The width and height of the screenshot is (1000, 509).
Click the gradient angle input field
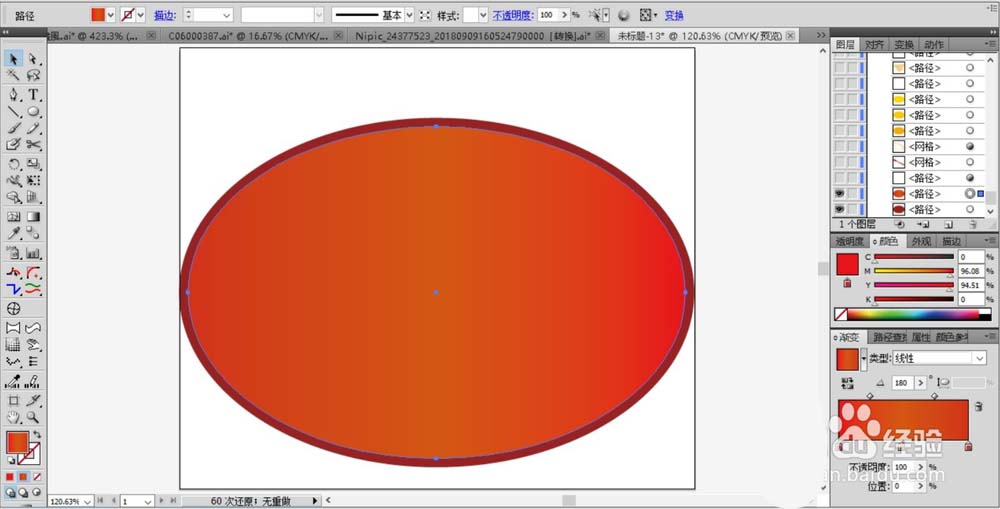tap(902, 383)
